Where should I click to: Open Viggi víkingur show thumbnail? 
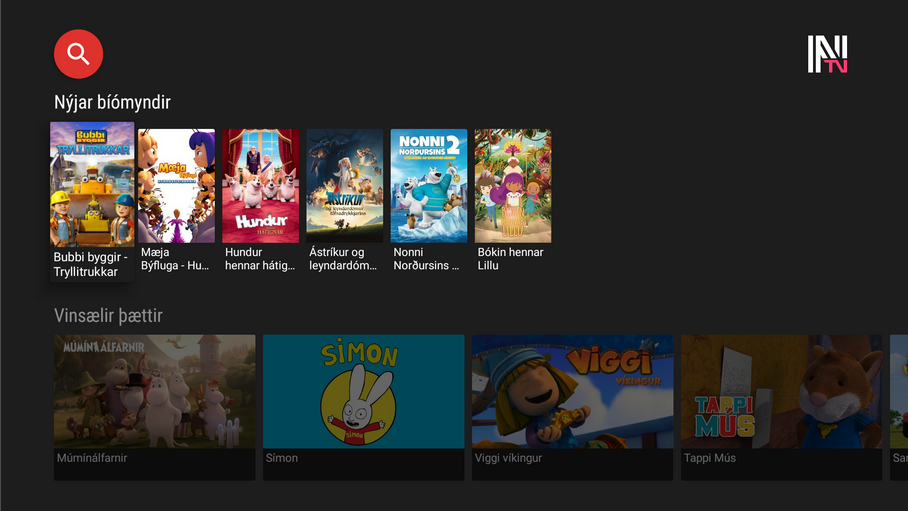click(x=573, y=391)
